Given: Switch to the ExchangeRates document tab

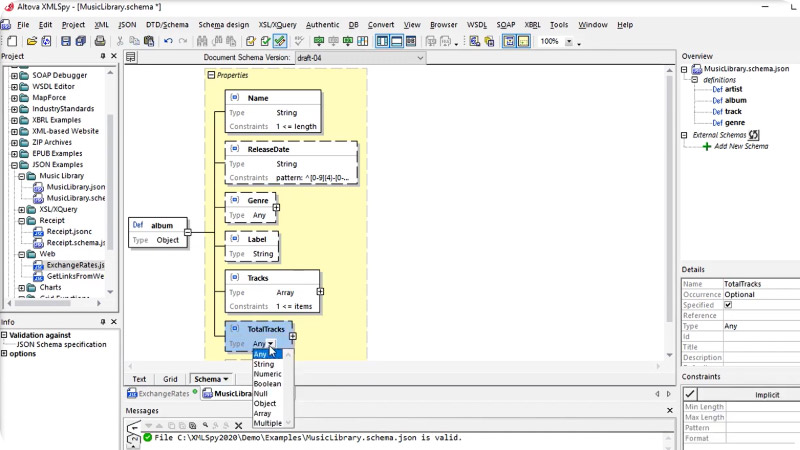Looking at the screenshot, I should 163,393.
